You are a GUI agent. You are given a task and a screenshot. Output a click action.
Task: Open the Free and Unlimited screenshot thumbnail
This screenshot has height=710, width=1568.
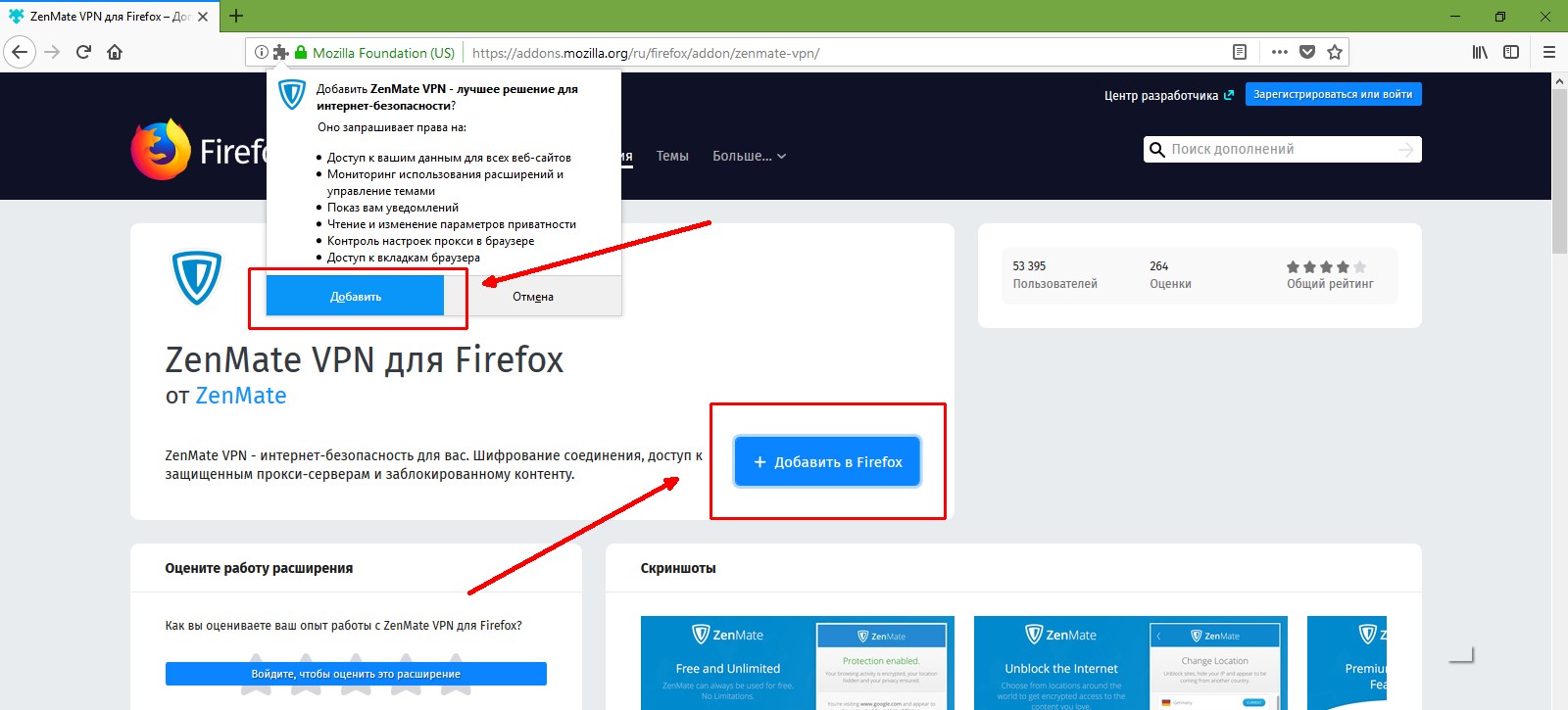798,663
